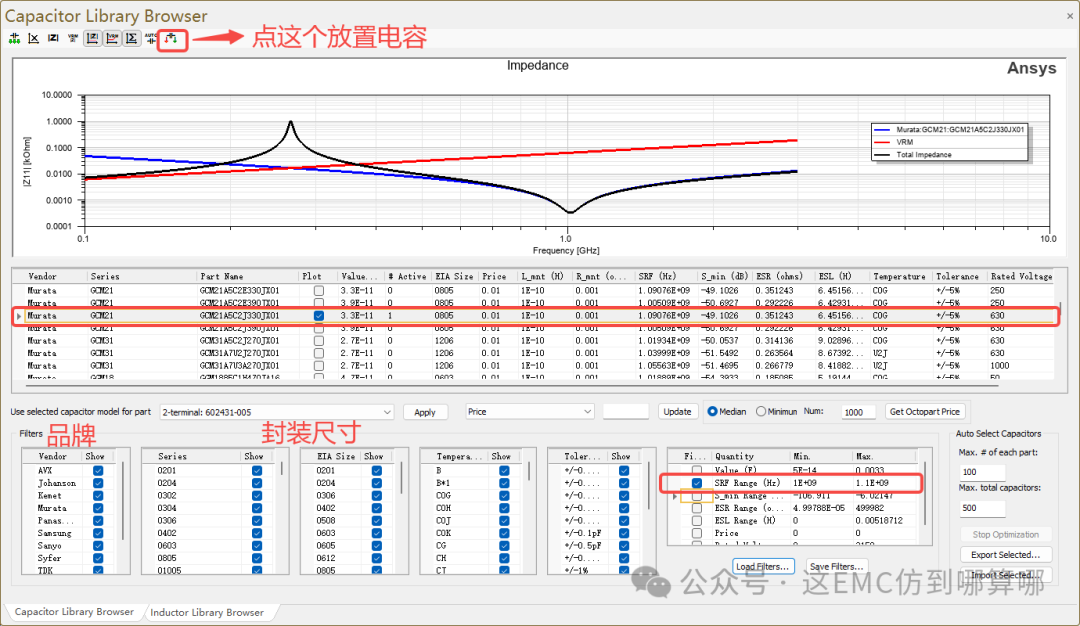1080x626 pixels.
Task: Click the empty field next to Price dropdown
Action: (x=625, y=411)
